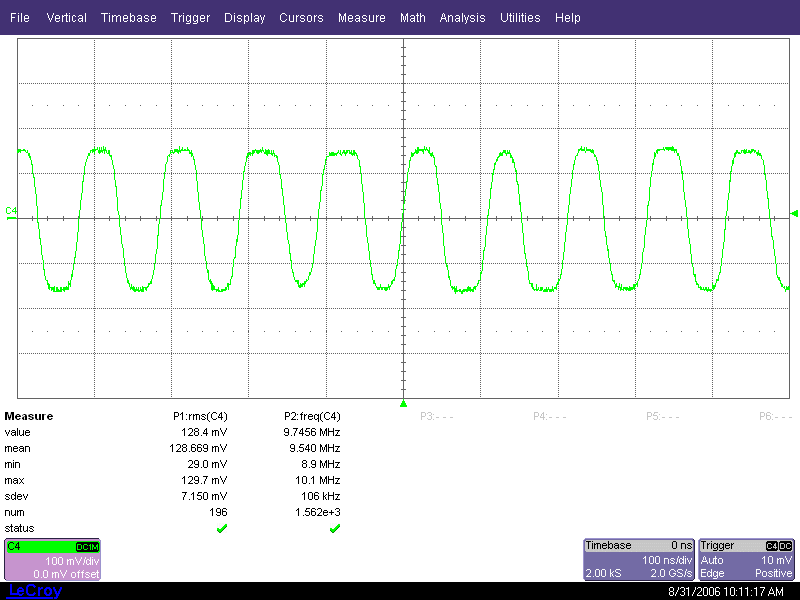
Task: Click the P1 max 129.7 mV
Action: (204, 480)
